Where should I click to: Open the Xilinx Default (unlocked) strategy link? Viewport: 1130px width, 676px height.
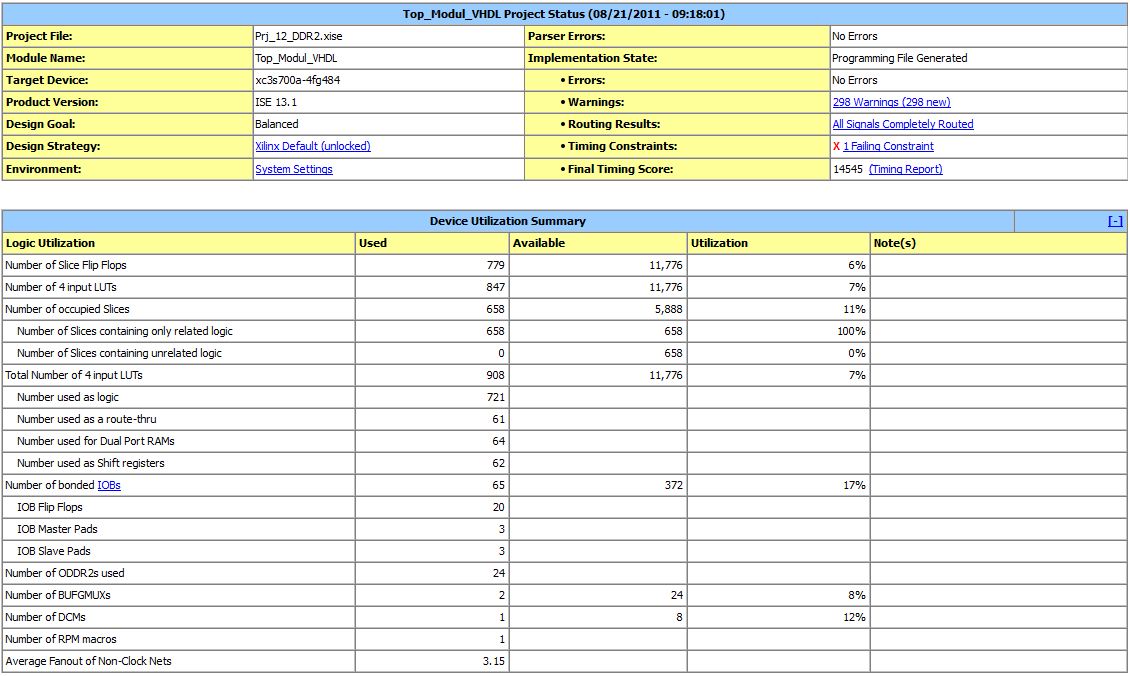(x=312, y=146)
